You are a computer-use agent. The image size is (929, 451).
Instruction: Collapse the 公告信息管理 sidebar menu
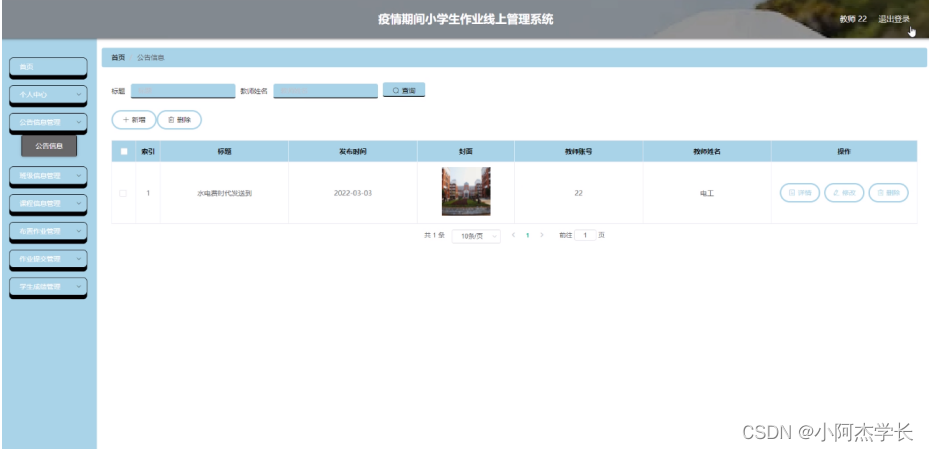click(48, 123)
